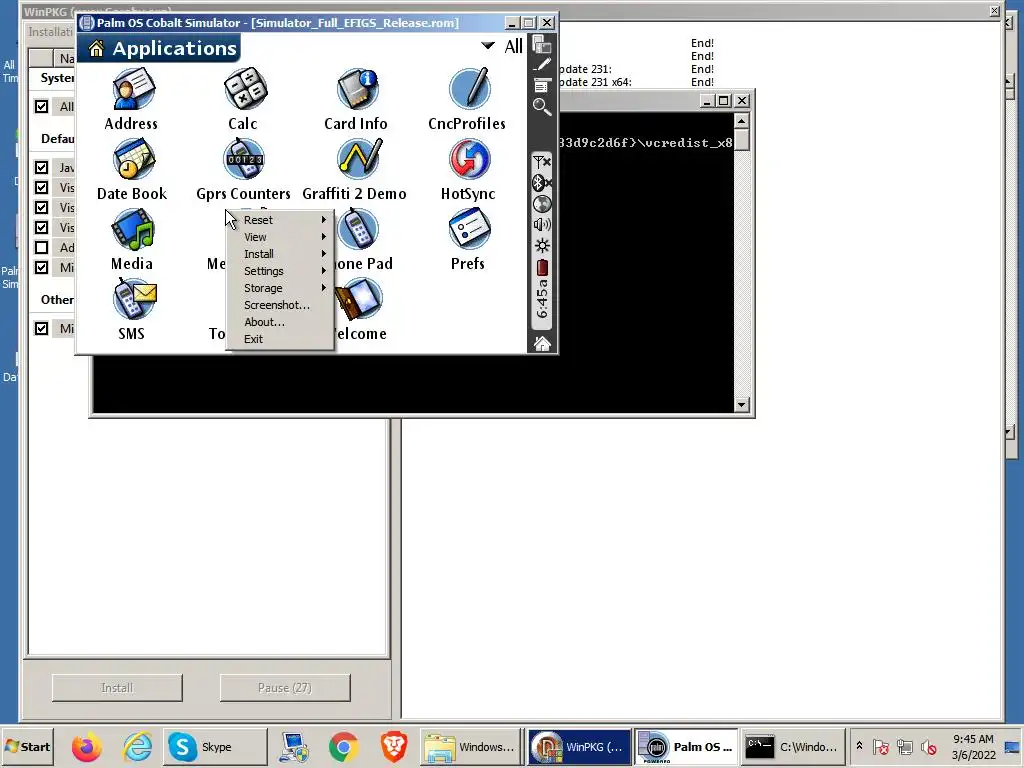Click the antenna signal status icon

click(x=542, y=161)
